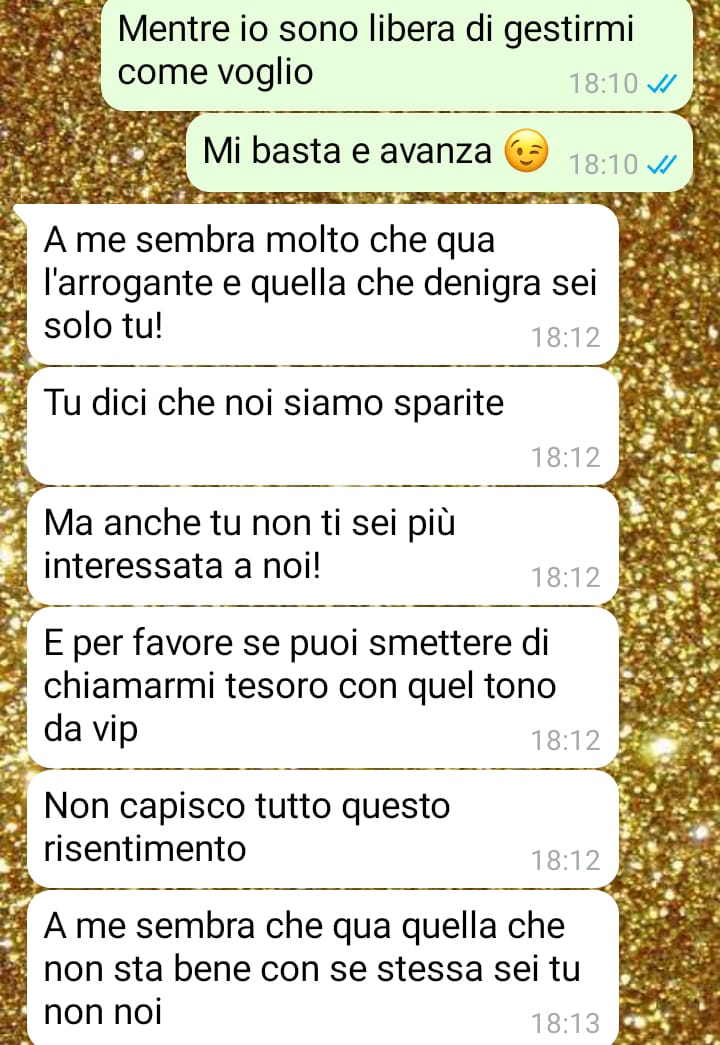Select the 'Non capisco tutto questo risentimento' bubble
Screen dimensions: 720x1045
click(323, 830)
